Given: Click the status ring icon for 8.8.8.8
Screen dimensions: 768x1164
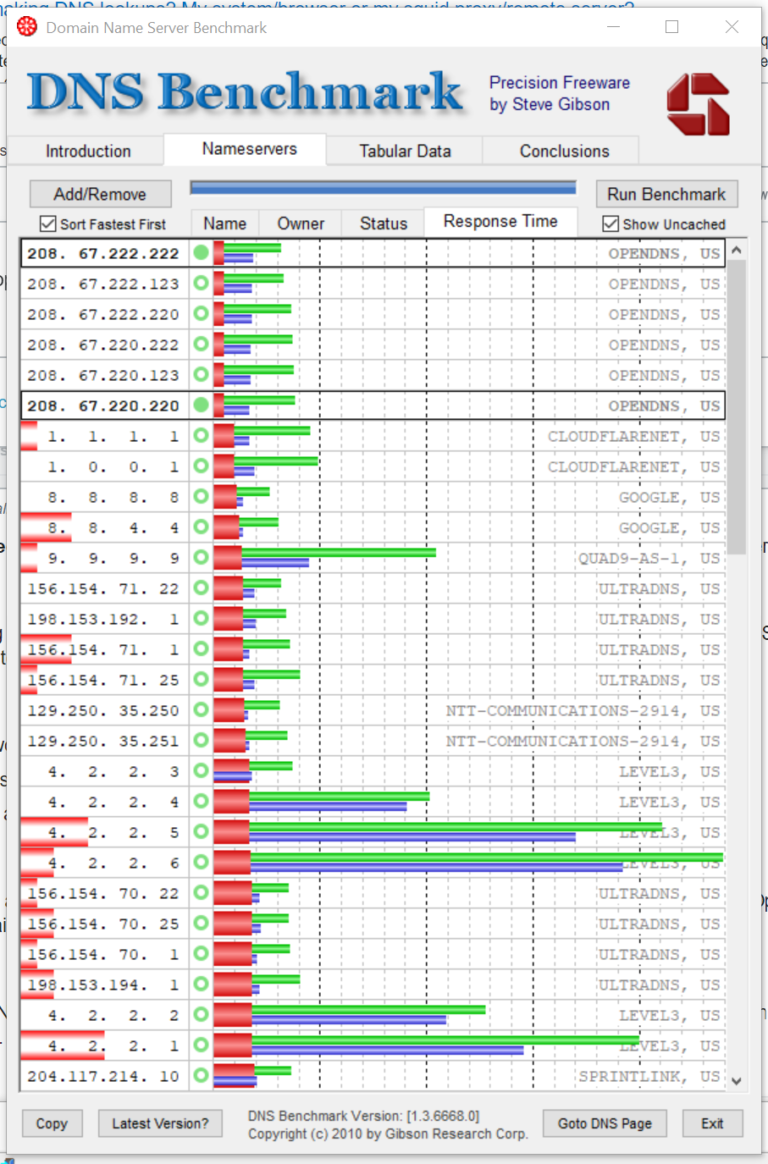Looking at the screenshot, I should [x=201, y=497].
